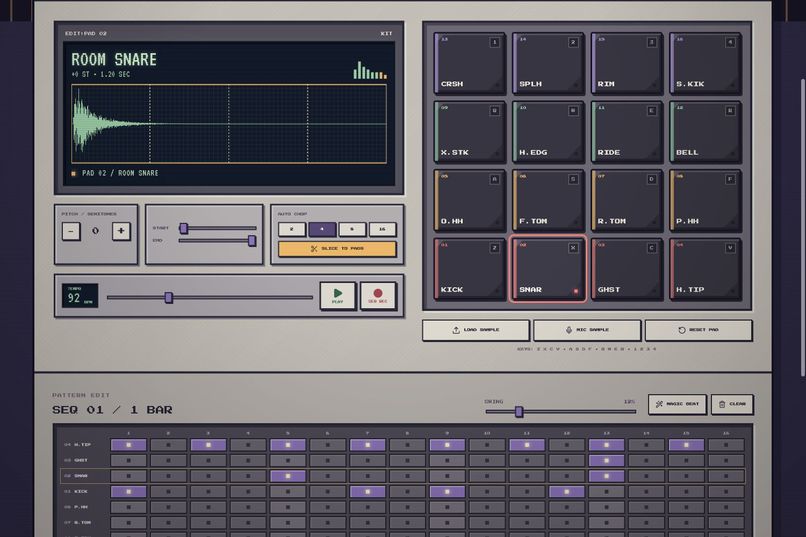
Task: Toggle P.HH row step 2
Action: 168,507
